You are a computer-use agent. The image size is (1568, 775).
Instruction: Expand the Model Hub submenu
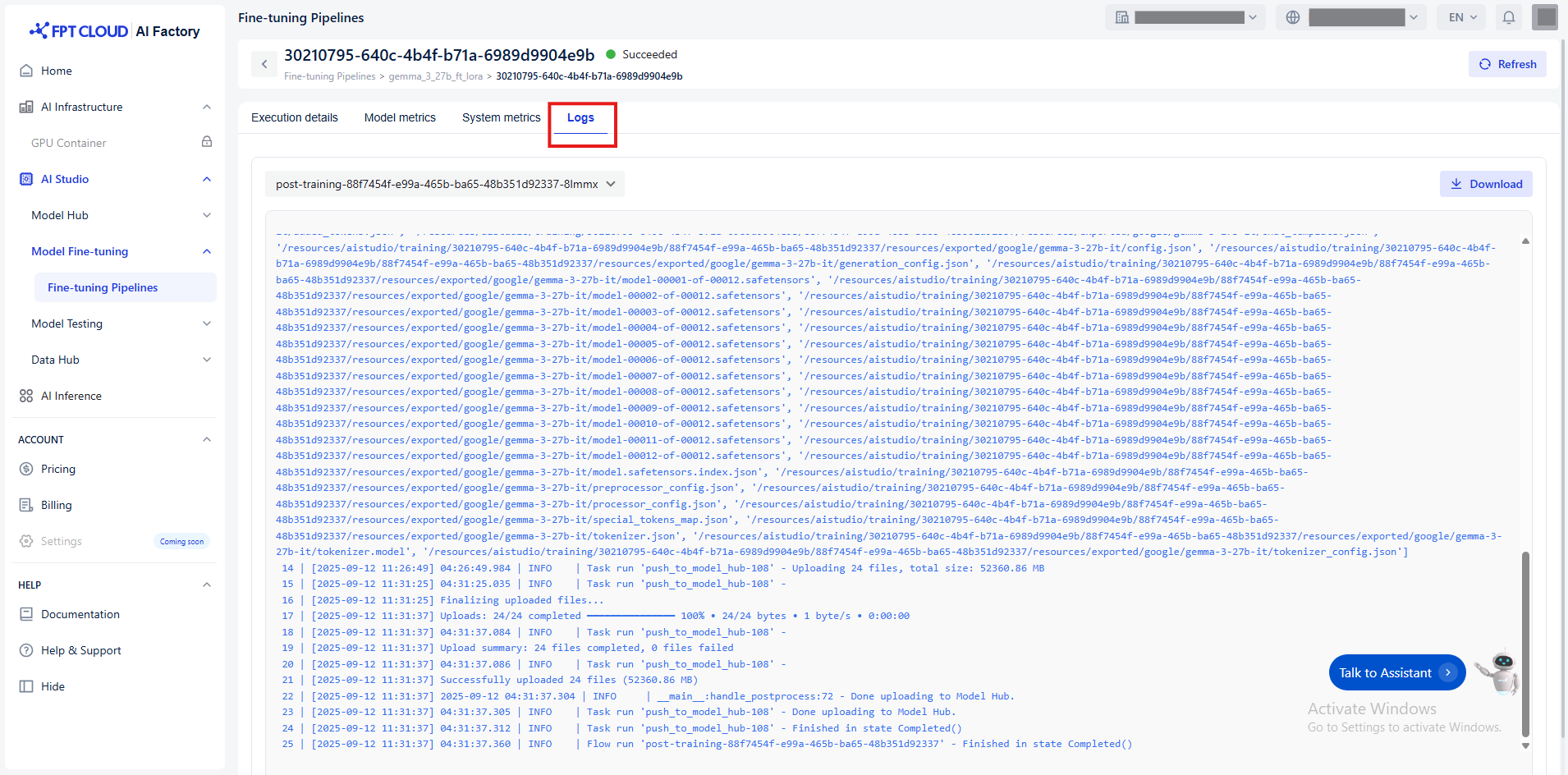207,215
